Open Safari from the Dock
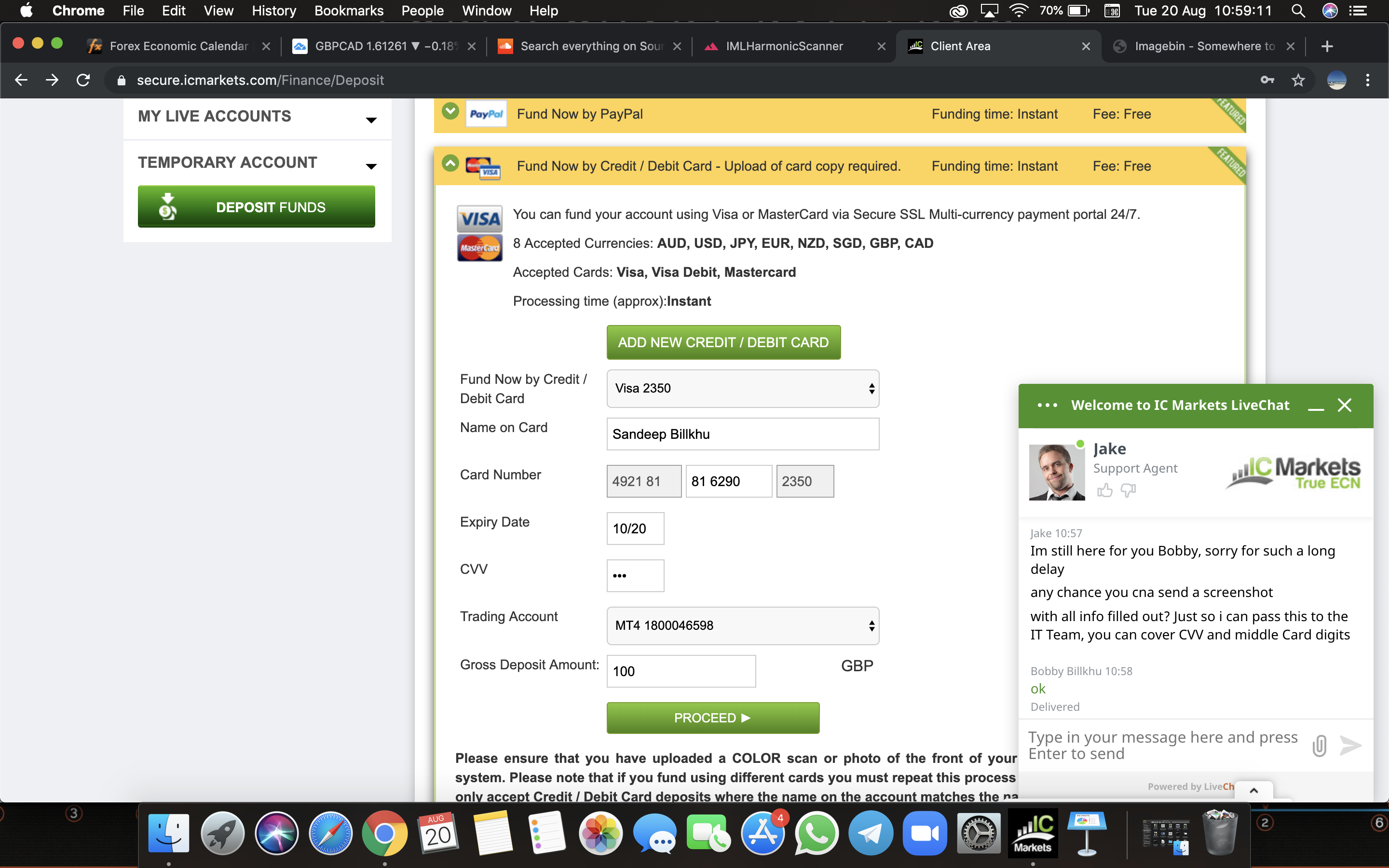1389x868 pixels. coord(330,834)
